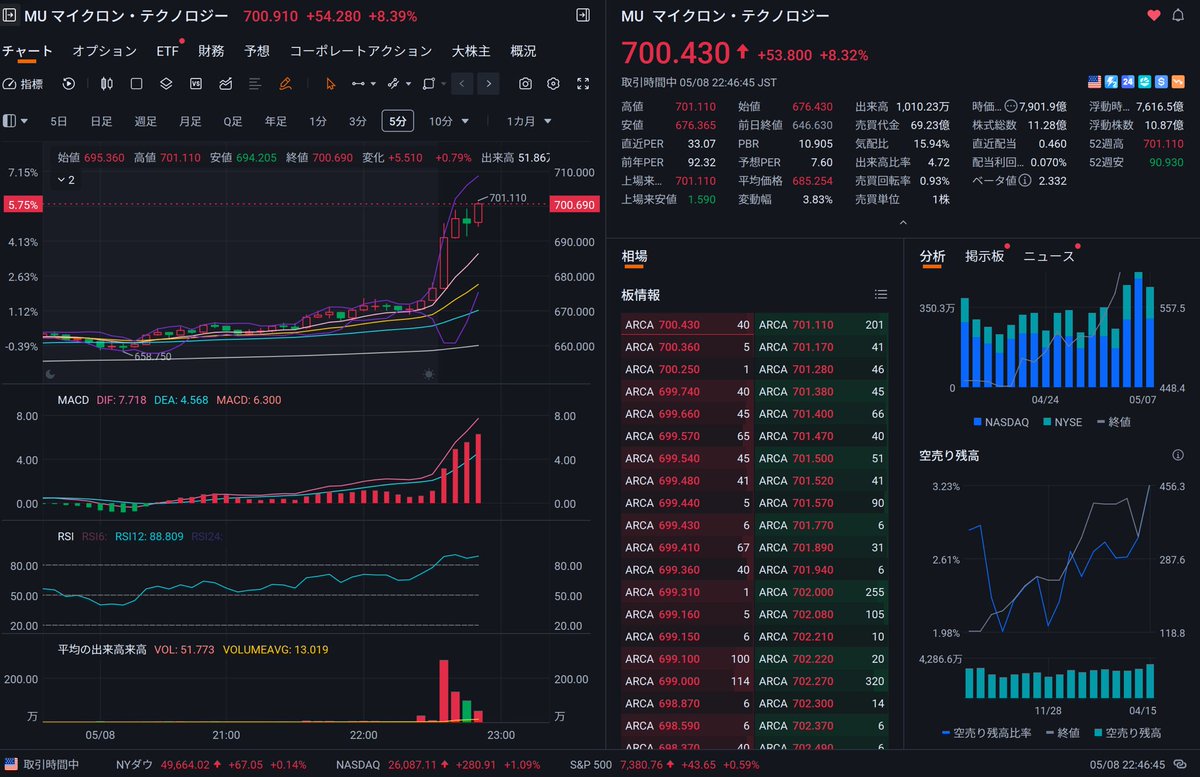
Task: Toggle fullscreen chart view icon
Action: coord(582,84)
